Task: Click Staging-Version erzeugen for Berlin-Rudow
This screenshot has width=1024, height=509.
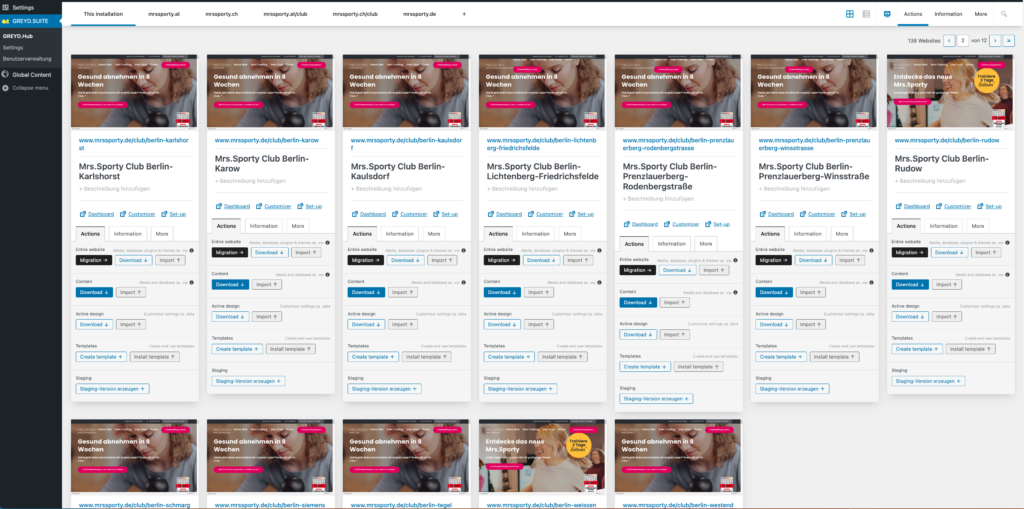Action: pyautogui.click(x=928, y=382)
